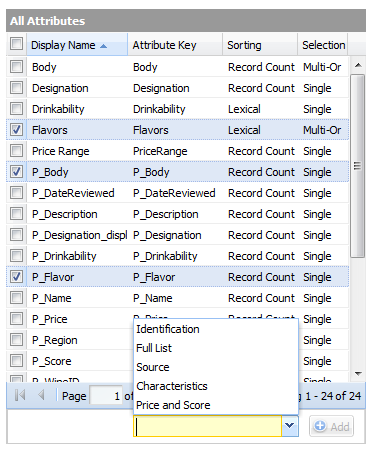This screenshot has height=455, width=370.
Task: Toggle the select-all header checkbox
Action: [16, 44]
